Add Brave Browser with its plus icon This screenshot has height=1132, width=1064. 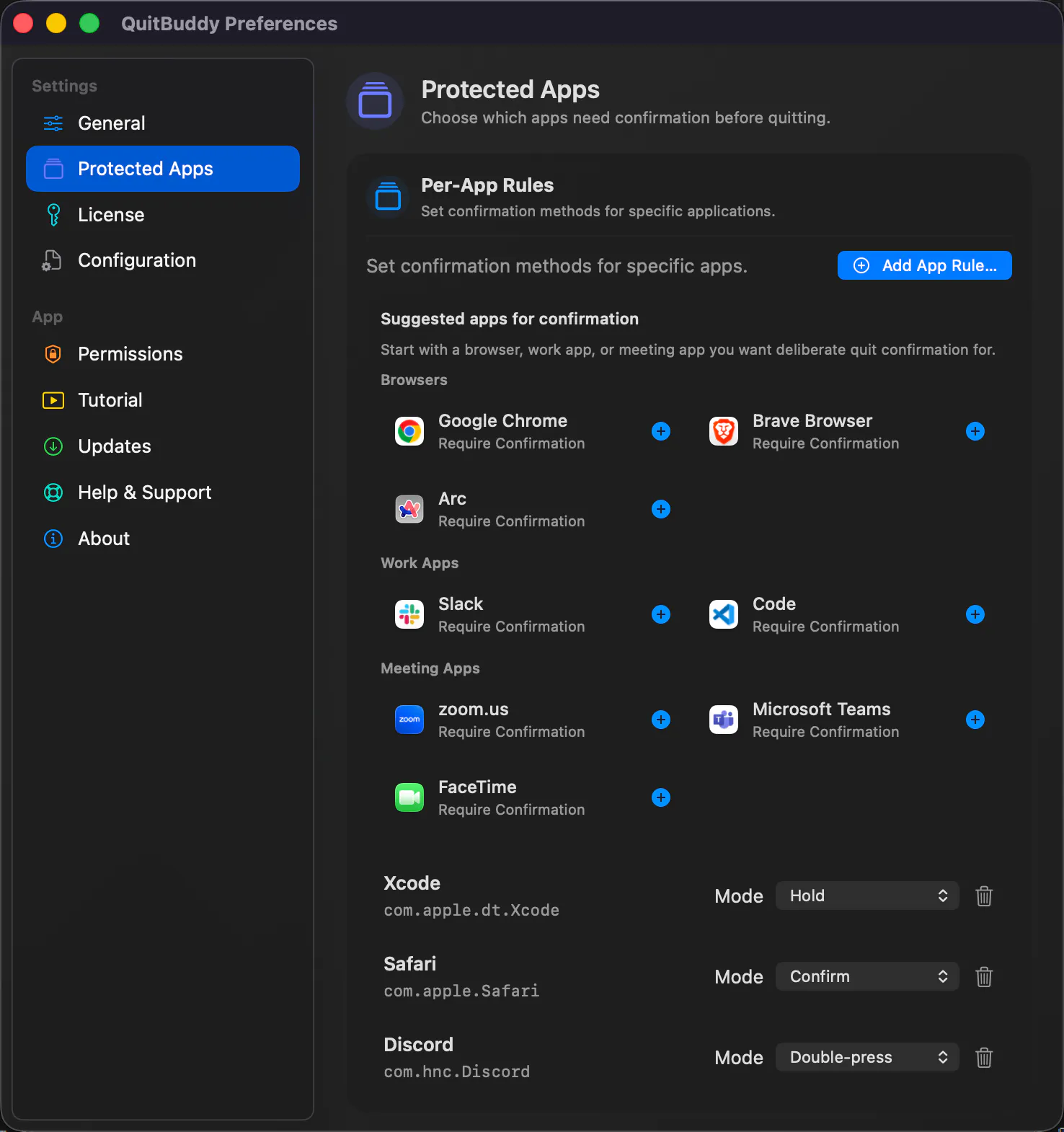(975, 431)
